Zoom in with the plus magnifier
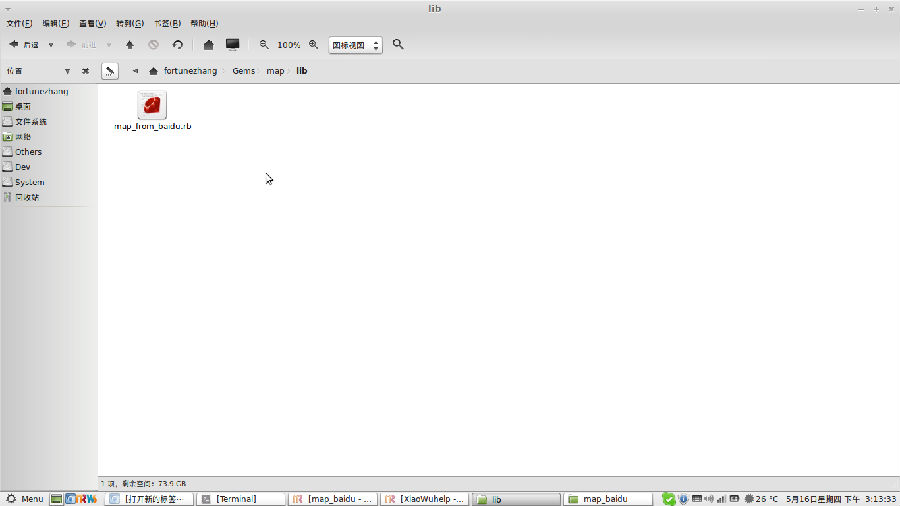The image size is (900, 506). click(x=313, y=44)
